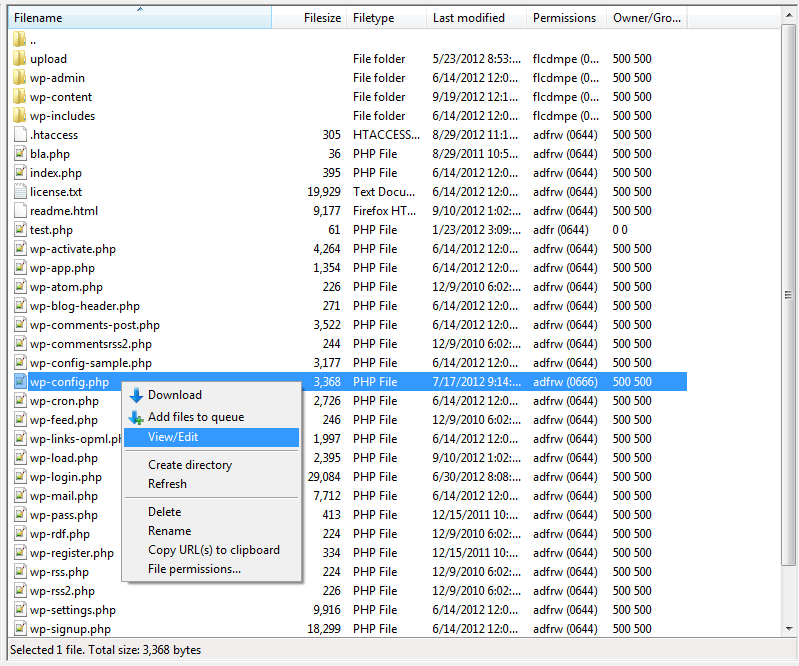
Task: Select the wp-links-opml file name
Action: point(75,439)
